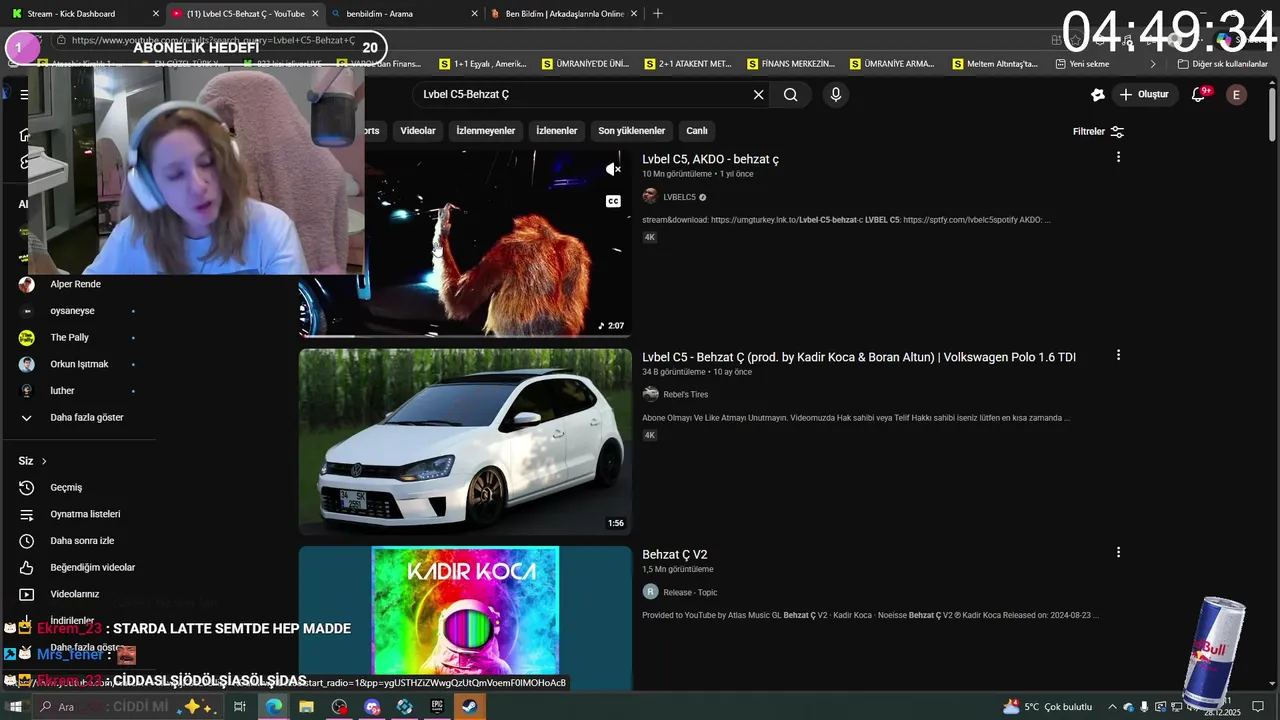Click the magnifier search button on YouTube
The width and height of the screenshot is (1280, 720).
(x=790, y=95)
